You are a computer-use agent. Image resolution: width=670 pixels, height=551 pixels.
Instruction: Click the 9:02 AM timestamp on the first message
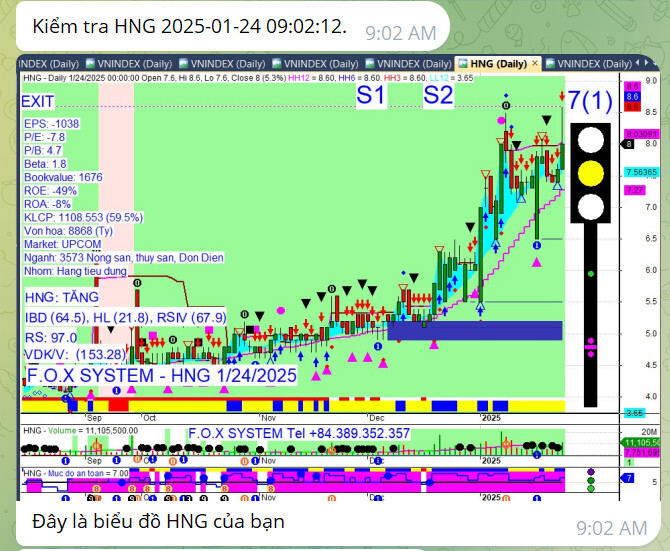pos(401,33)
